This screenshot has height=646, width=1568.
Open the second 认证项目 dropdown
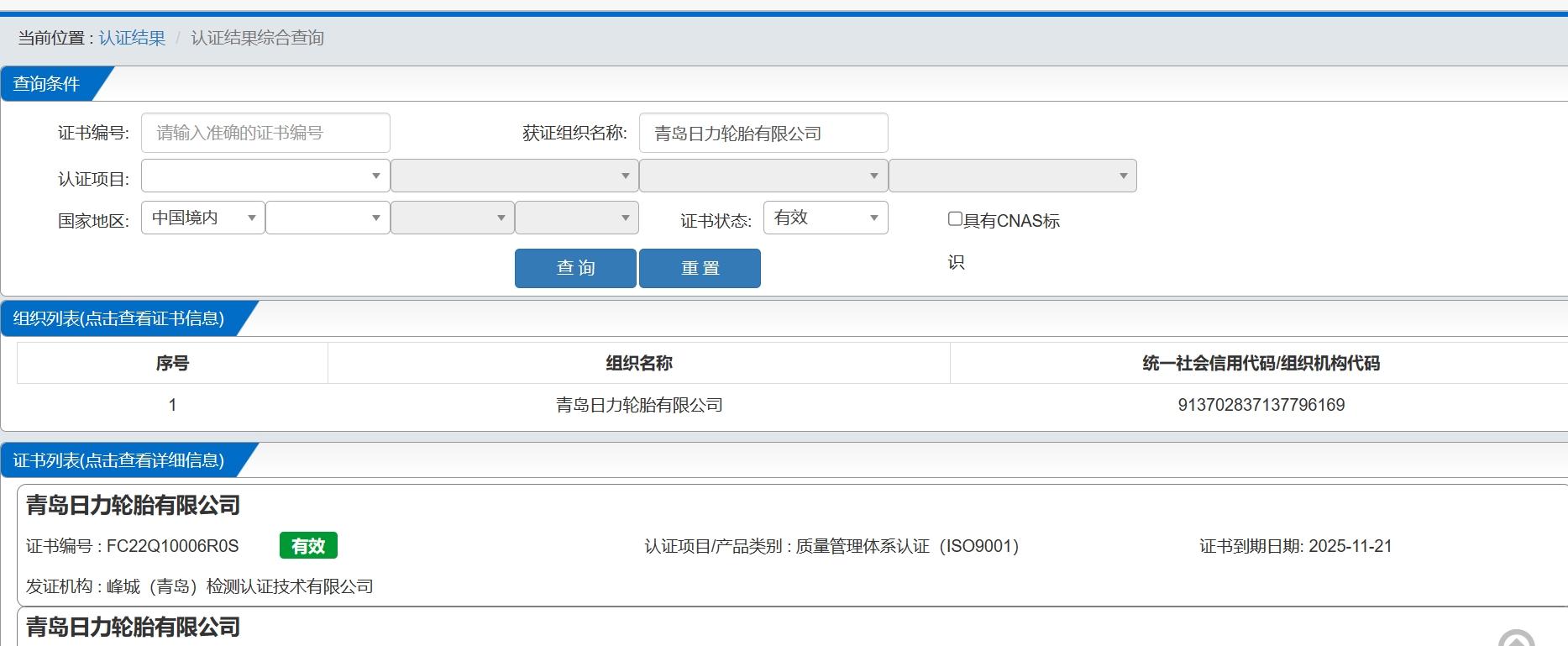[515, 176]
